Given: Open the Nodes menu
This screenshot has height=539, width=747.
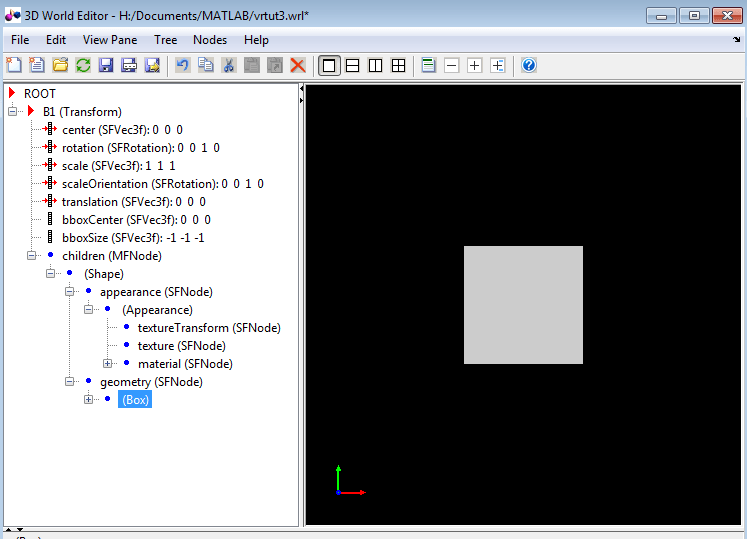Looking at the screenshot, I should tap(210, 40).
